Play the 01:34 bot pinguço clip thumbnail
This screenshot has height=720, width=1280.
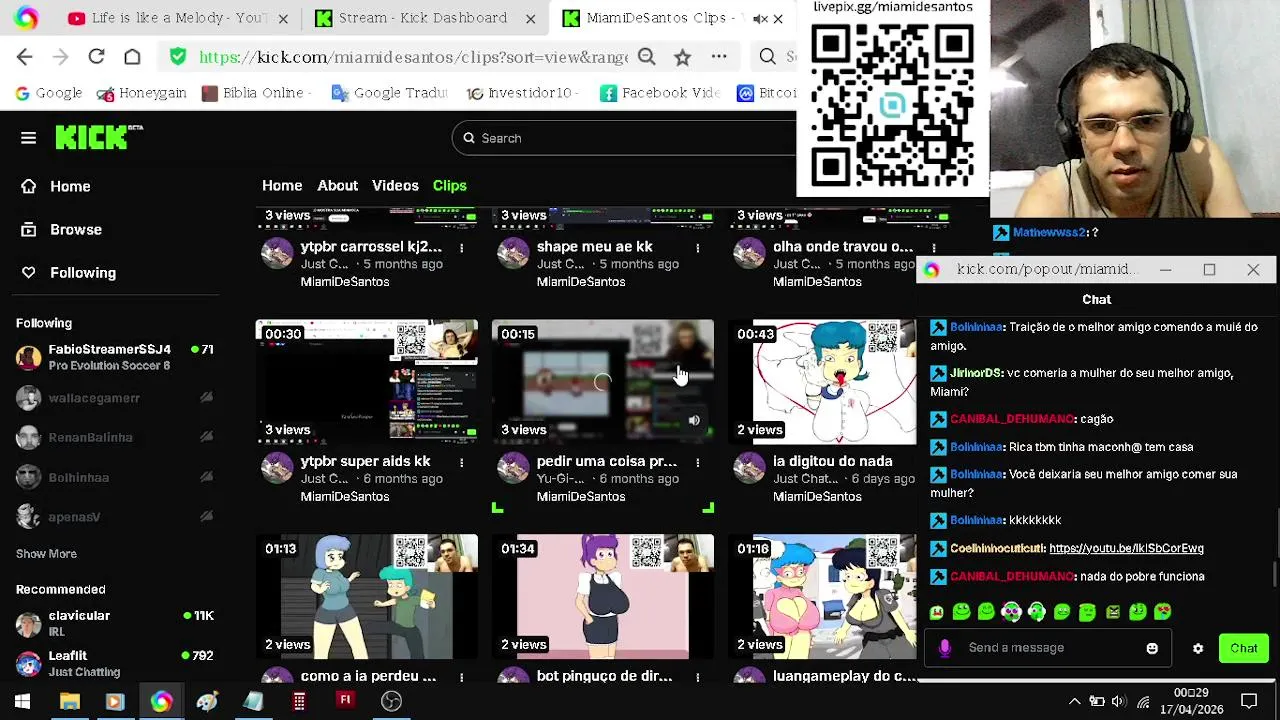pyautogui.click(x=603, y=597)
